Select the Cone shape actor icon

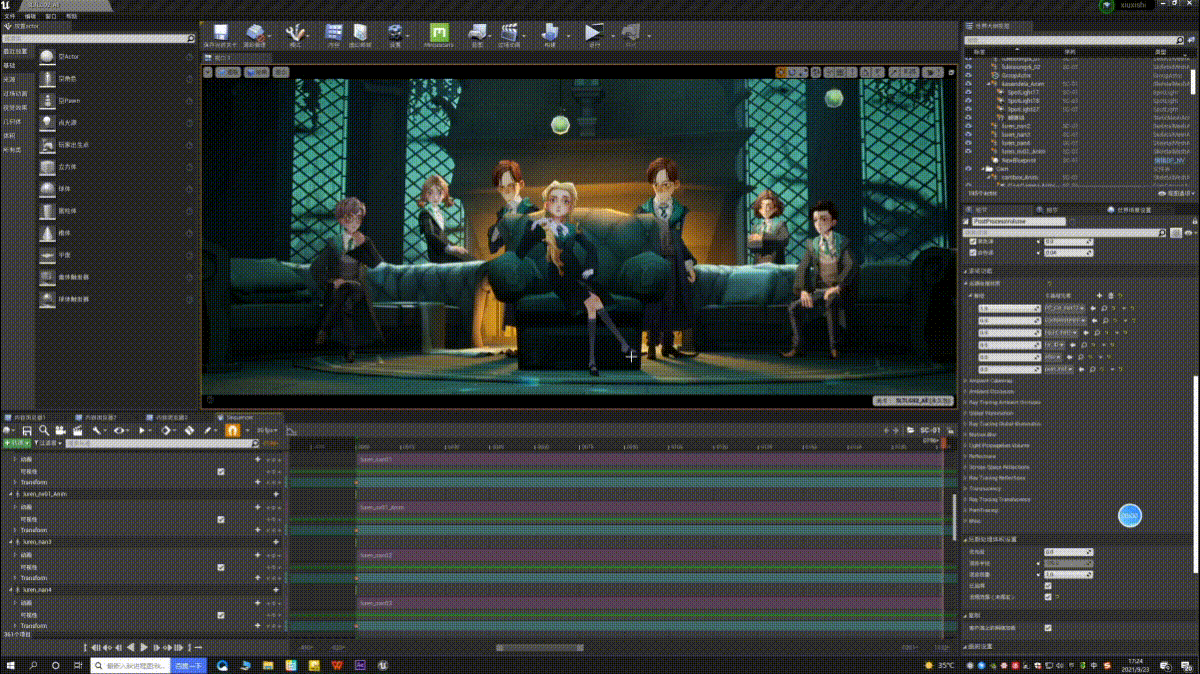47,233
